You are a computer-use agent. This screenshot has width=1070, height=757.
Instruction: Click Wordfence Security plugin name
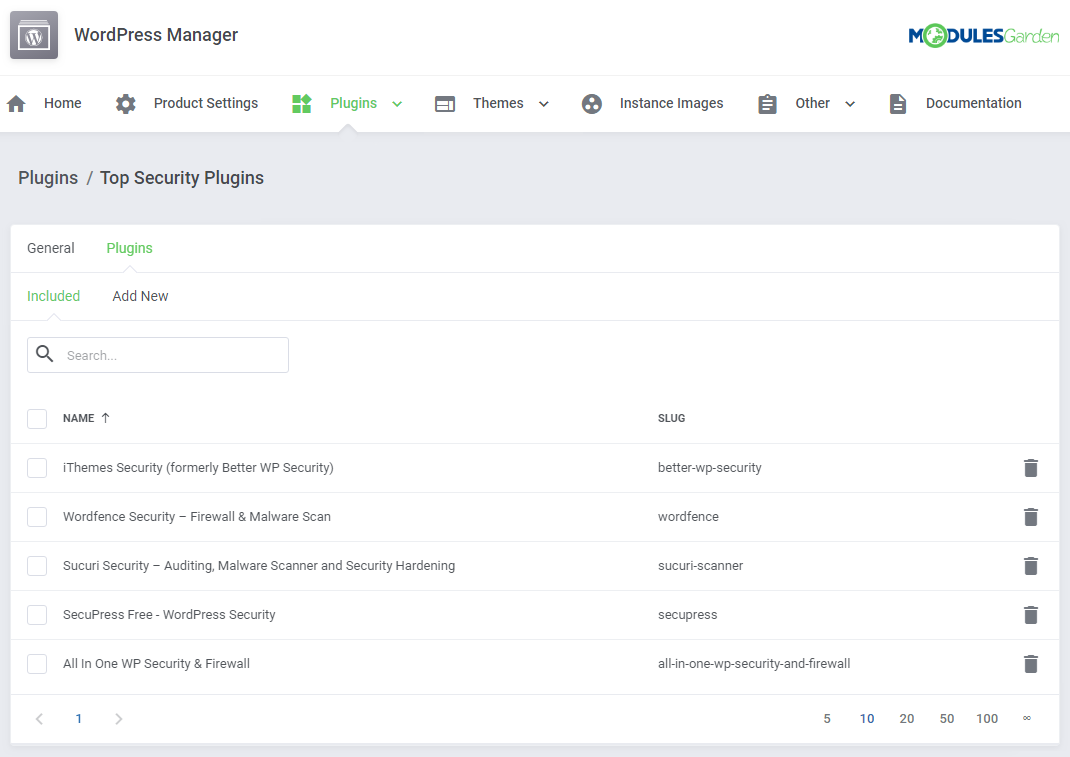197,517
